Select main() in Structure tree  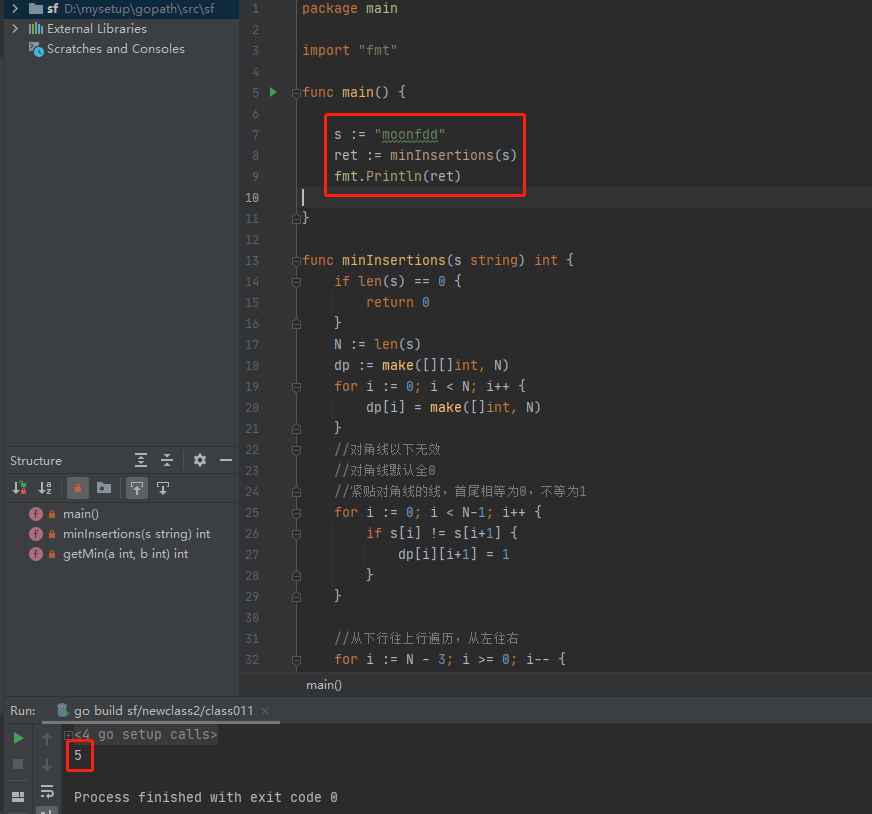81,514
